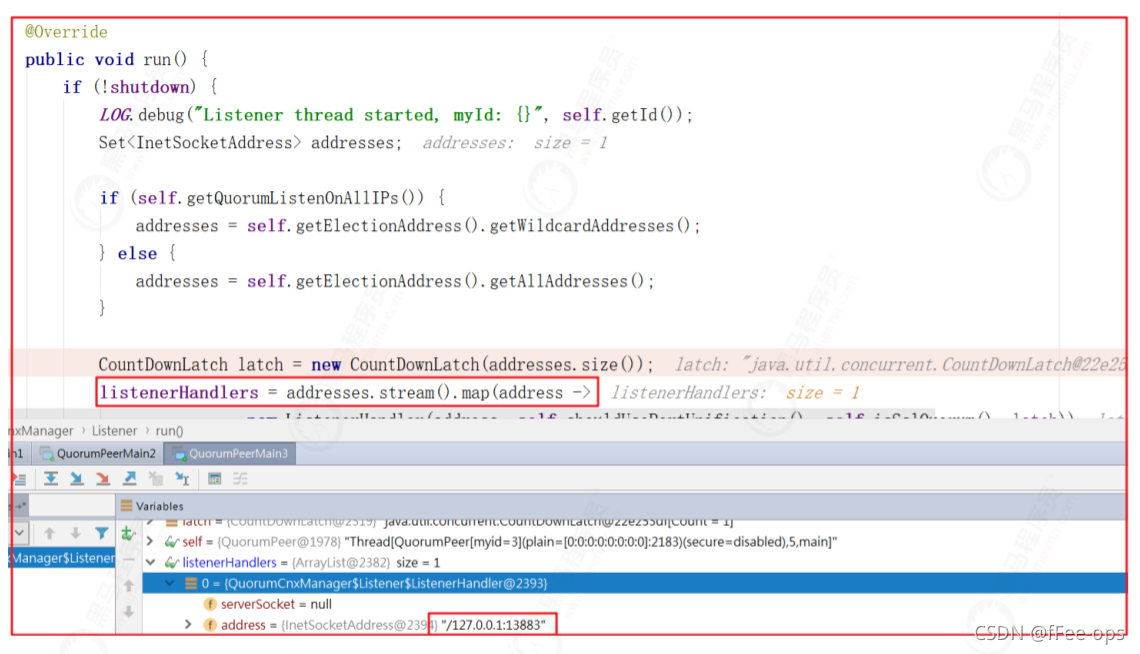Open the Evaluate Expression calculator icon

click(x=214, y=478)
